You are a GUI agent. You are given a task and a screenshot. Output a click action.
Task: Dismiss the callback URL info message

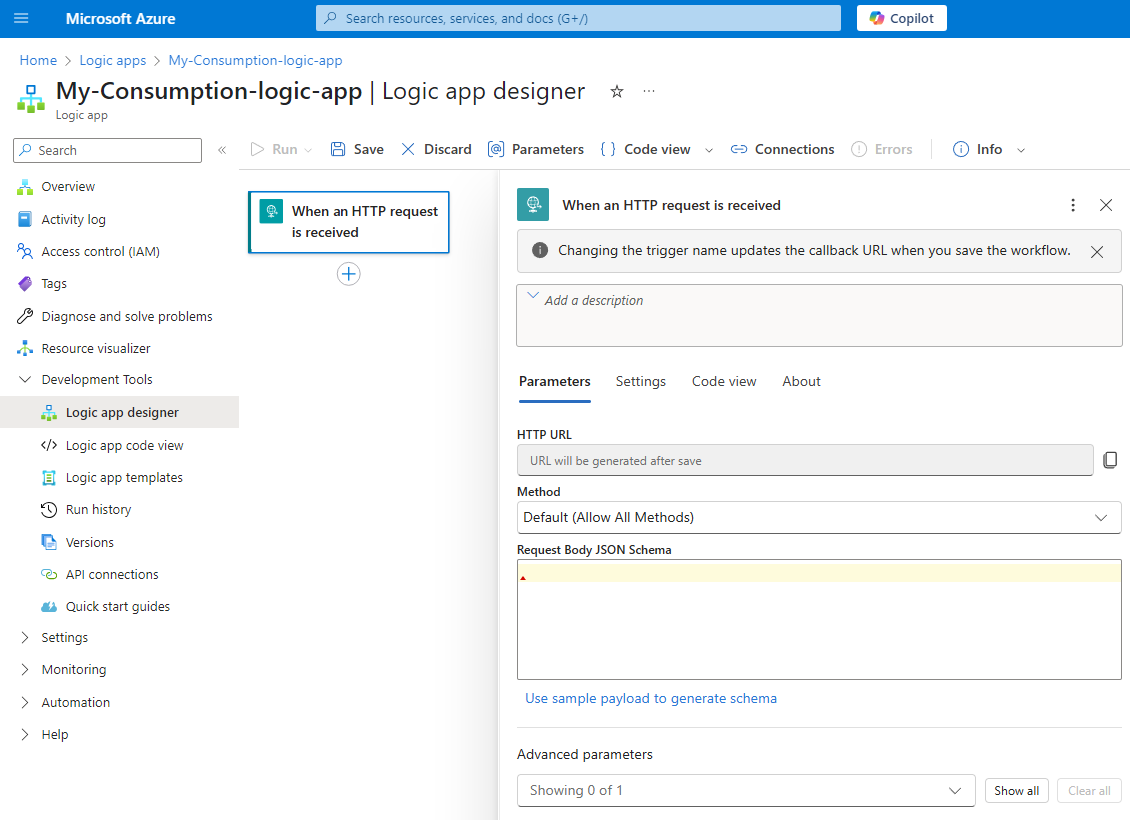click(x=1097, y=251)
